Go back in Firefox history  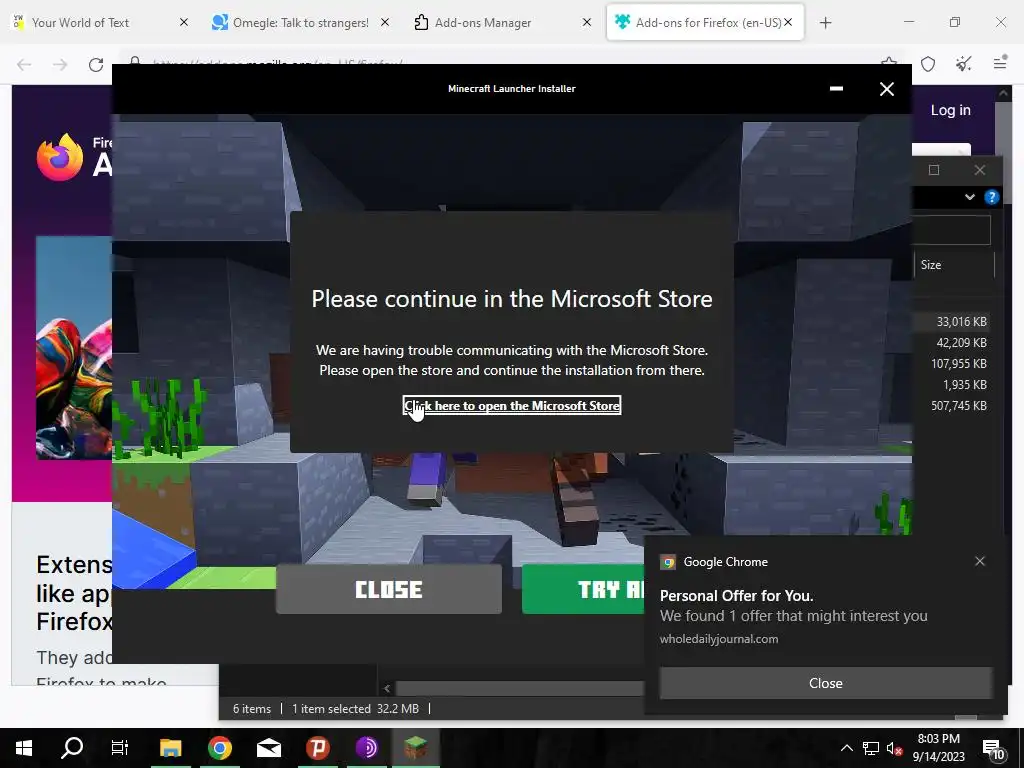click(24, 64)
